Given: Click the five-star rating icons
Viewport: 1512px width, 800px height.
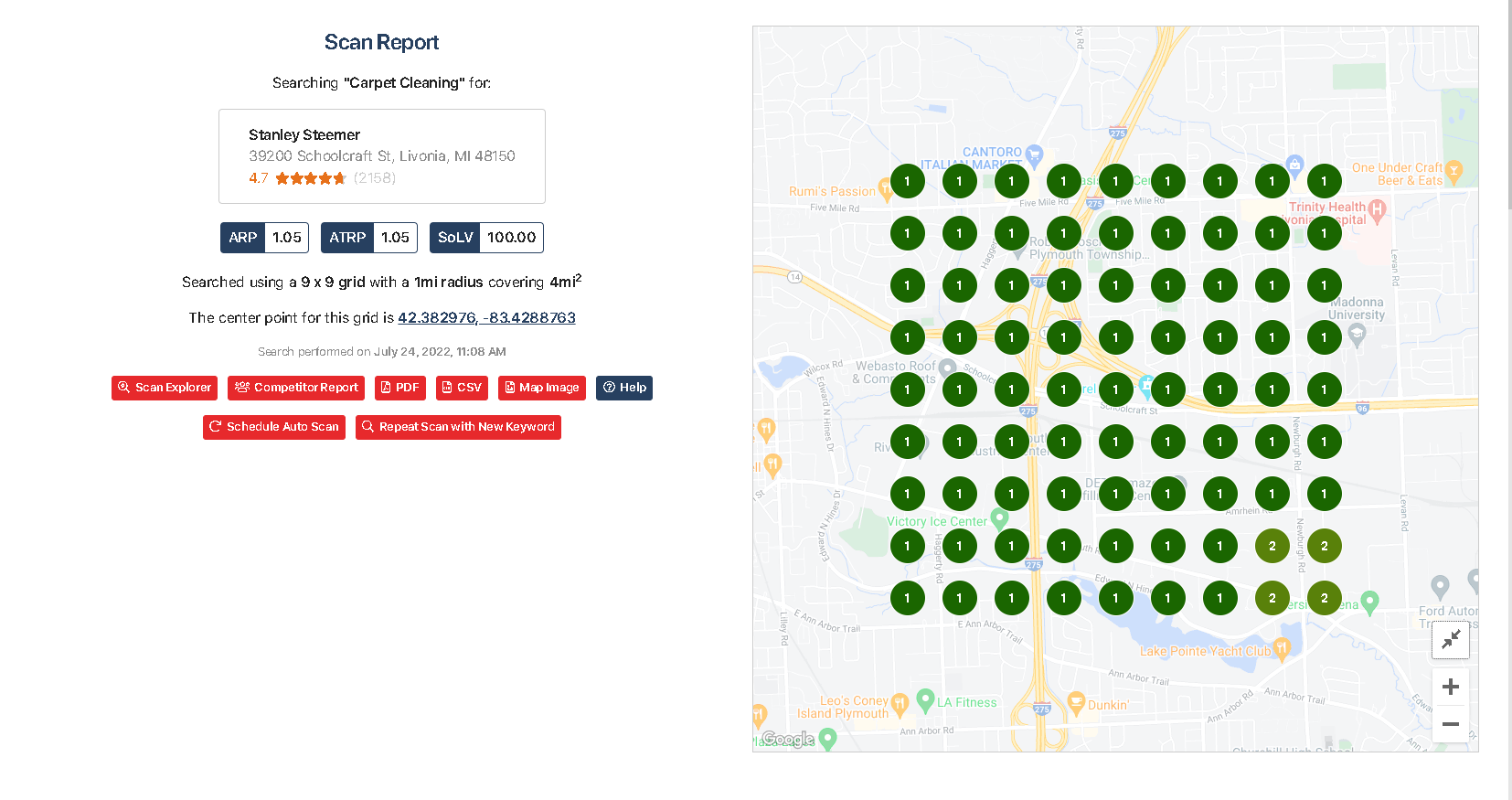Looking at the screenshot, I should (311, 178).
